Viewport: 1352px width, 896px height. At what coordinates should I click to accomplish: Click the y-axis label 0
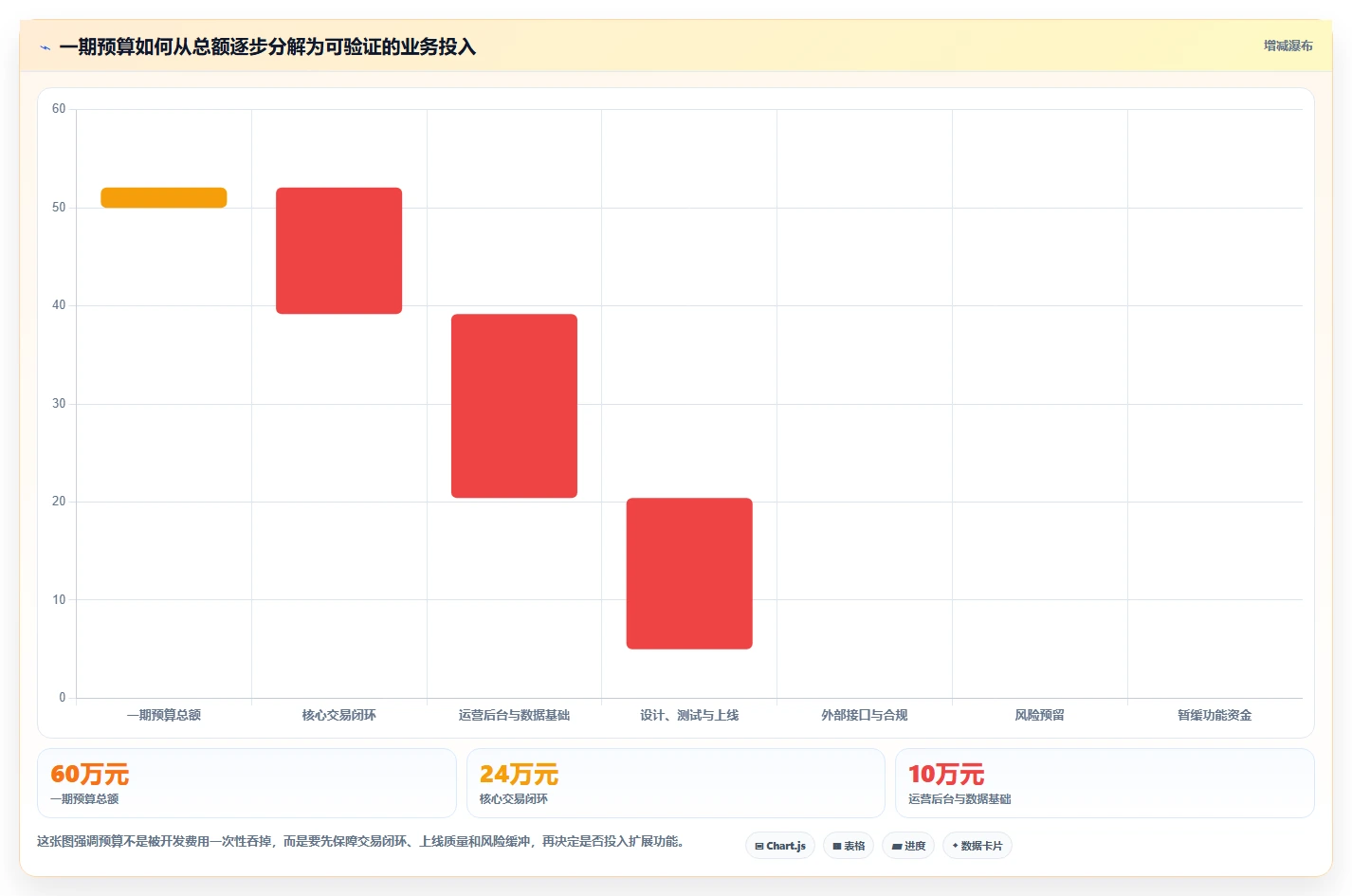(x=63, y=698)
